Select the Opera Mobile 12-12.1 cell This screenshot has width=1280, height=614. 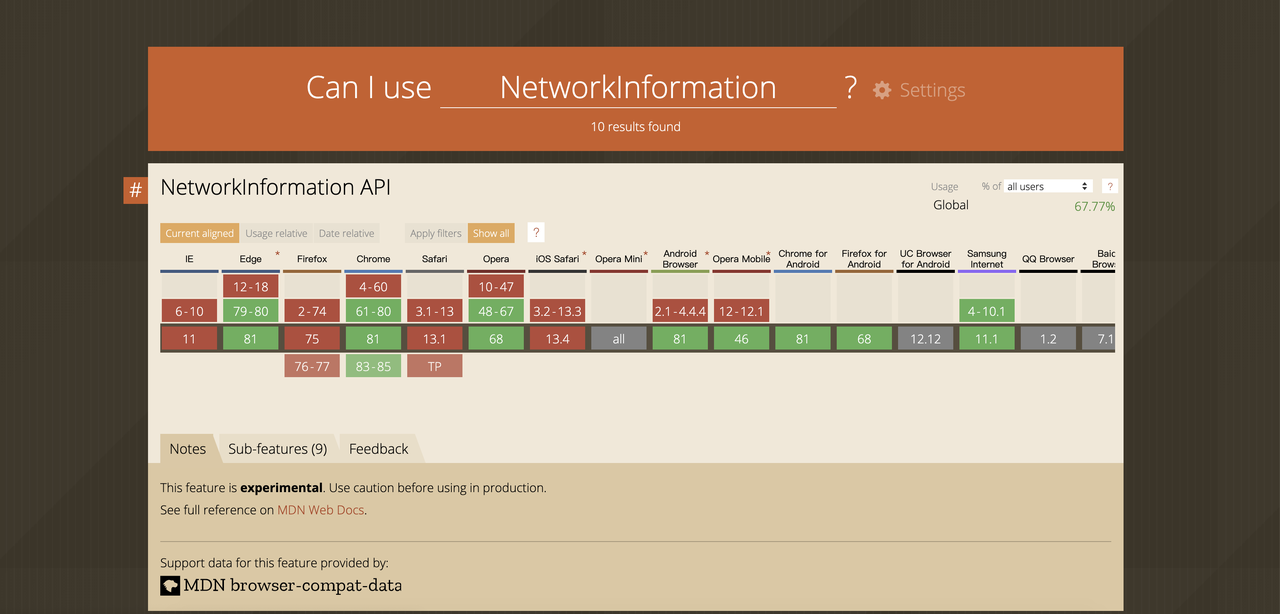[x=741, y=311]
